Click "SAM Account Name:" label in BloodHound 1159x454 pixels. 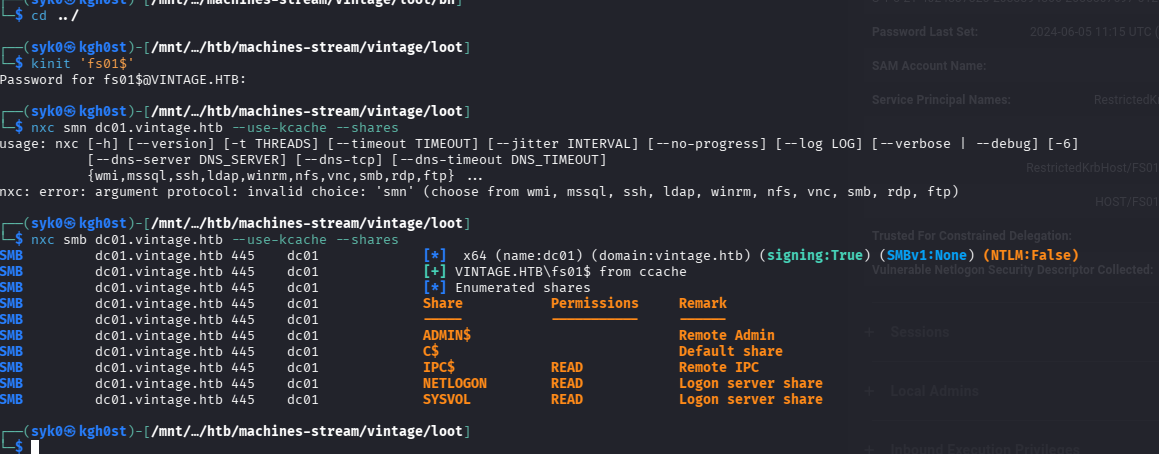pyautogui.click(x=929, y=66)
